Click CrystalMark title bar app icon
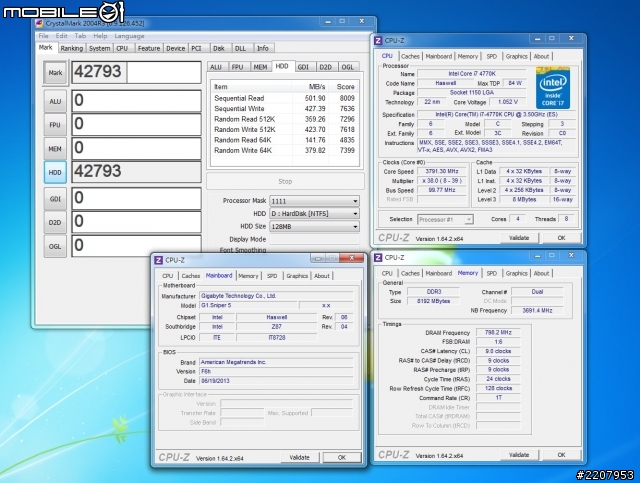This screenshot has height=483, width=640. (x=40, y=23)
